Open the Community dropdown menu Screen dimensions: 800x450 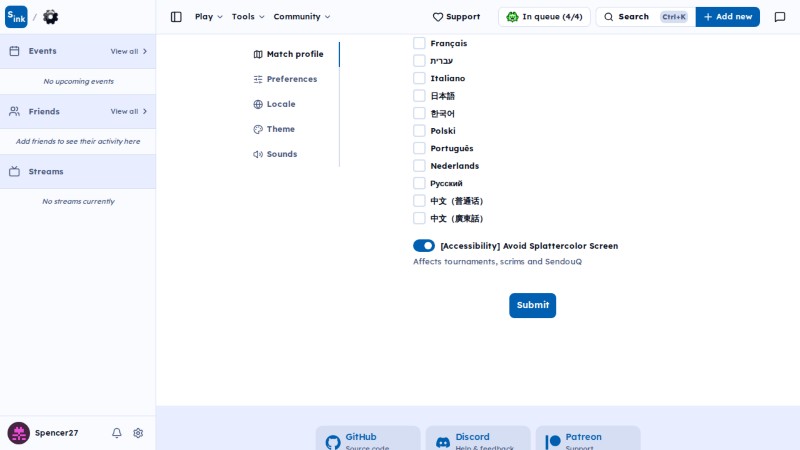point(302,17)
